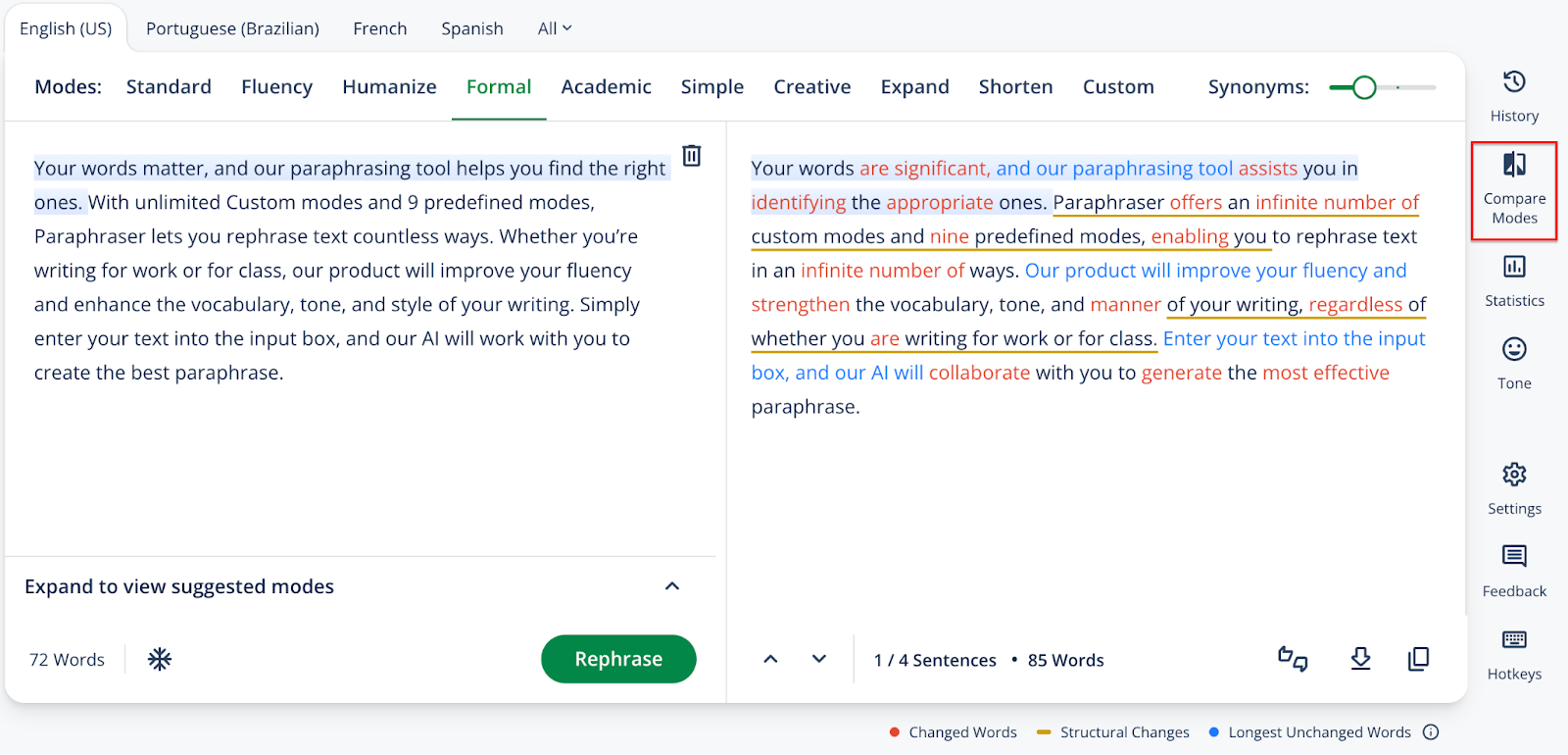Image resolution: width=1568 pixels, height=755 pixels.
Task: Show paraphrase Statistics
Action: click(1514, 280)
